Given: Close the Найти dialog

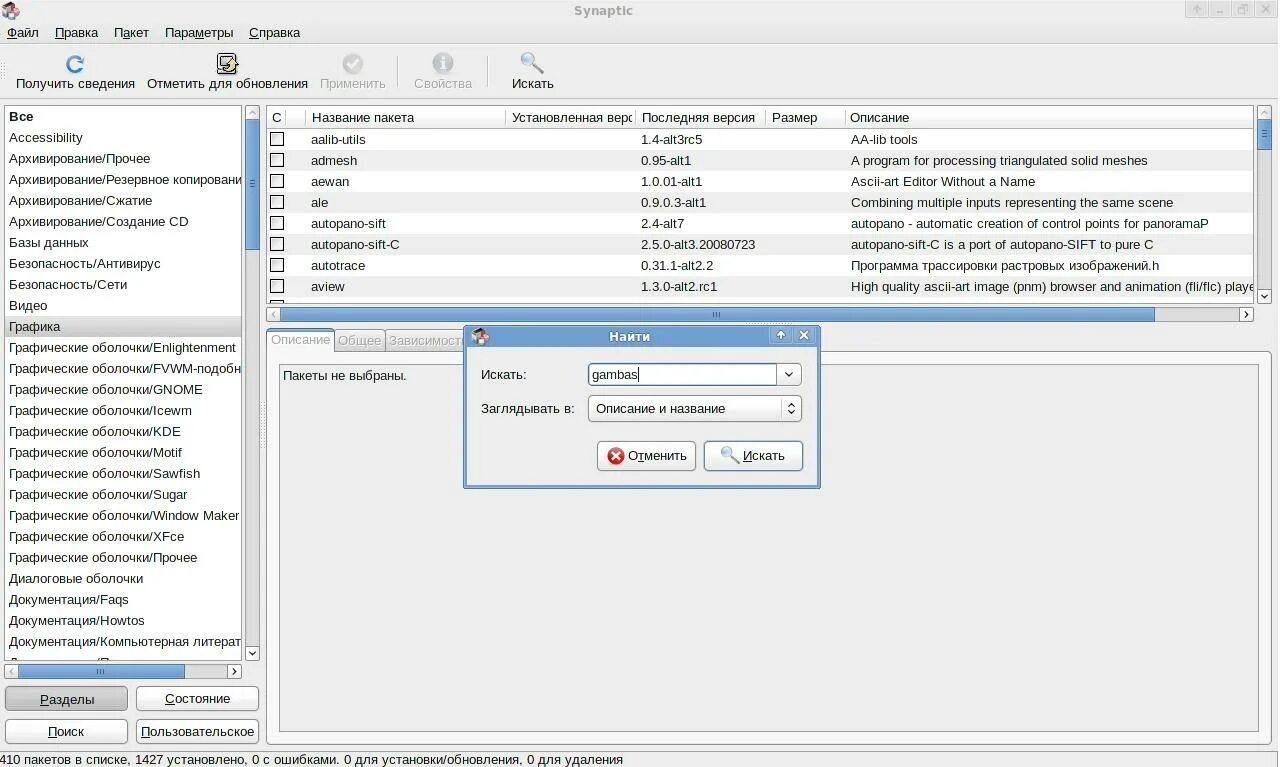Looking at the screenshot, I should (x=803, y=335).
